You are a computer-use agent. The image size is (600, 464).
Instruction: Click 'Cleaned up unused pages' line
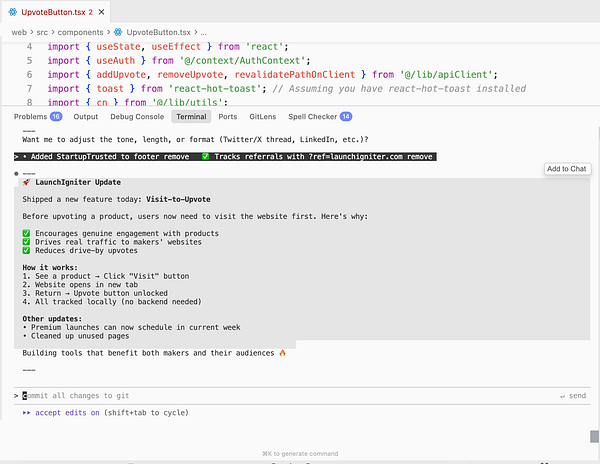click(76, 336)
